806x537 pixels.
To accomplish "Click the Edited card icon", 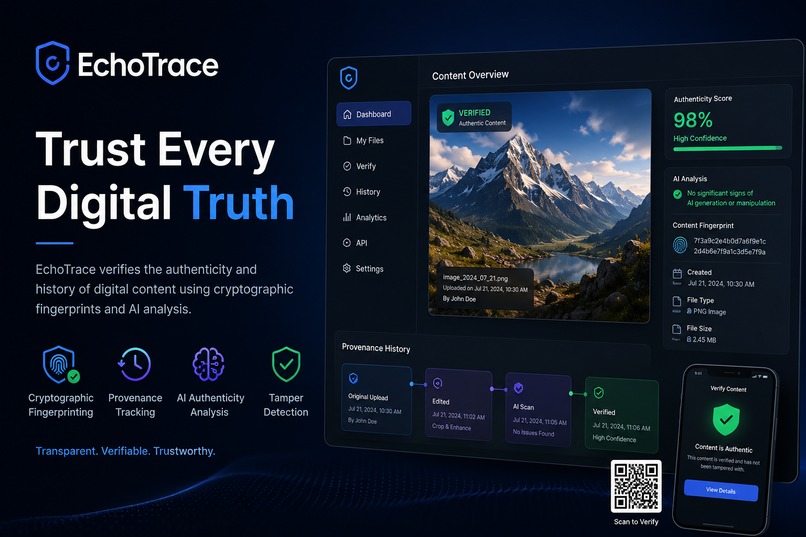I will [x=437, y=383].
